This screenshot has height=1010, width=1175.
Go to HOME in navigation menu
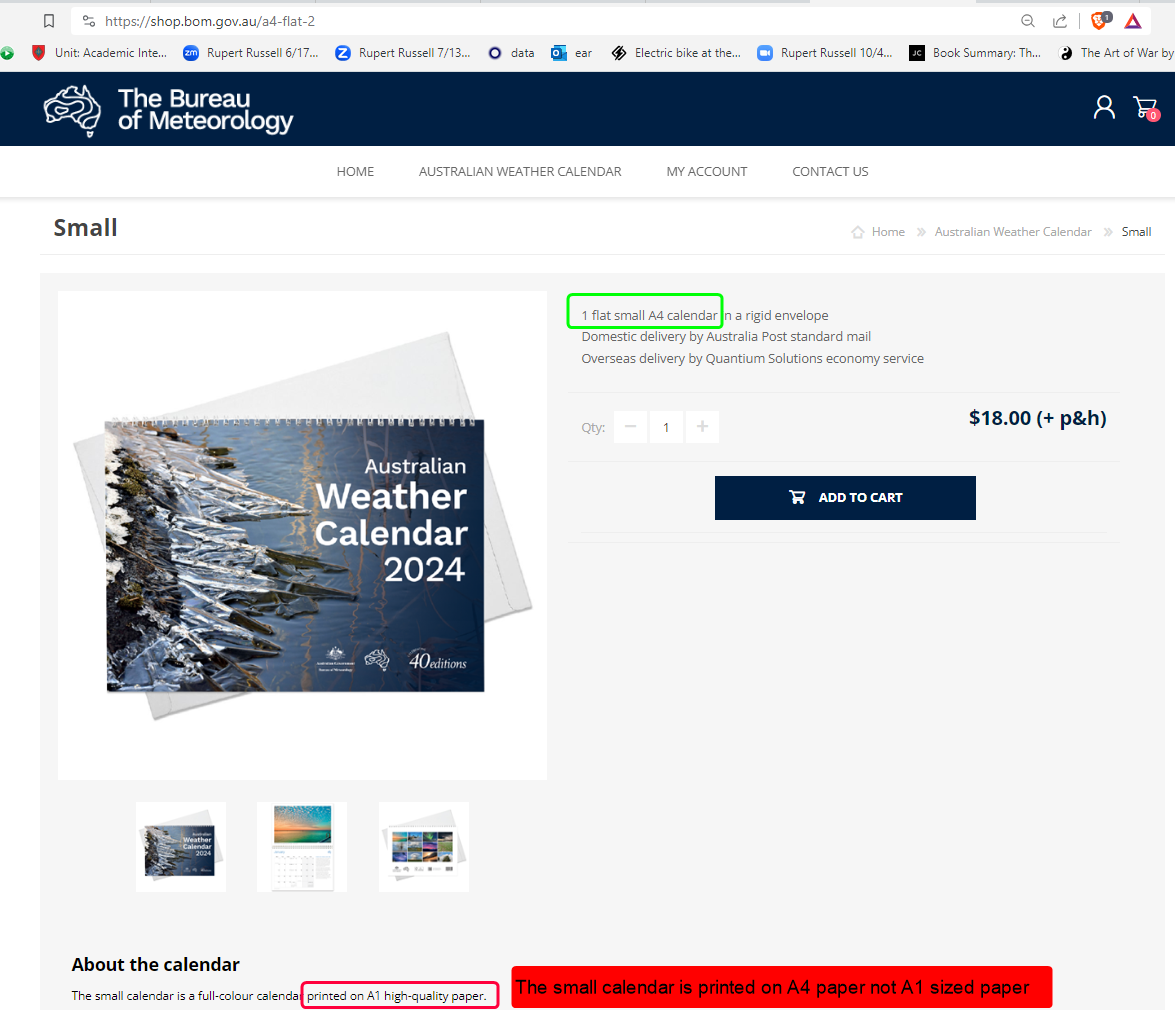point(355,172)
